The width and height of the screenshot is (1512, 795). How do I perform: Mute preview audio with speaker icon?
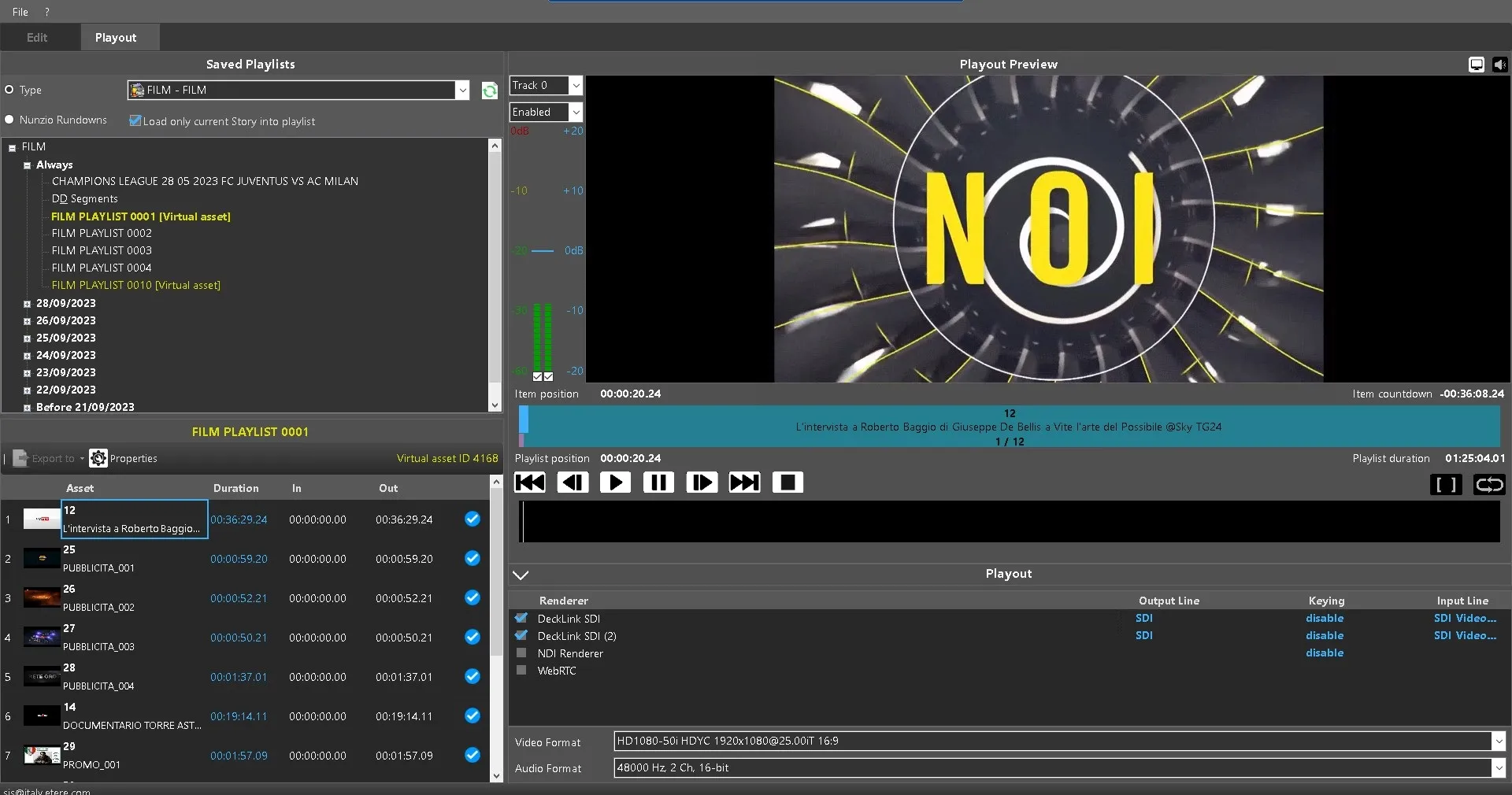pos(1499,65)
